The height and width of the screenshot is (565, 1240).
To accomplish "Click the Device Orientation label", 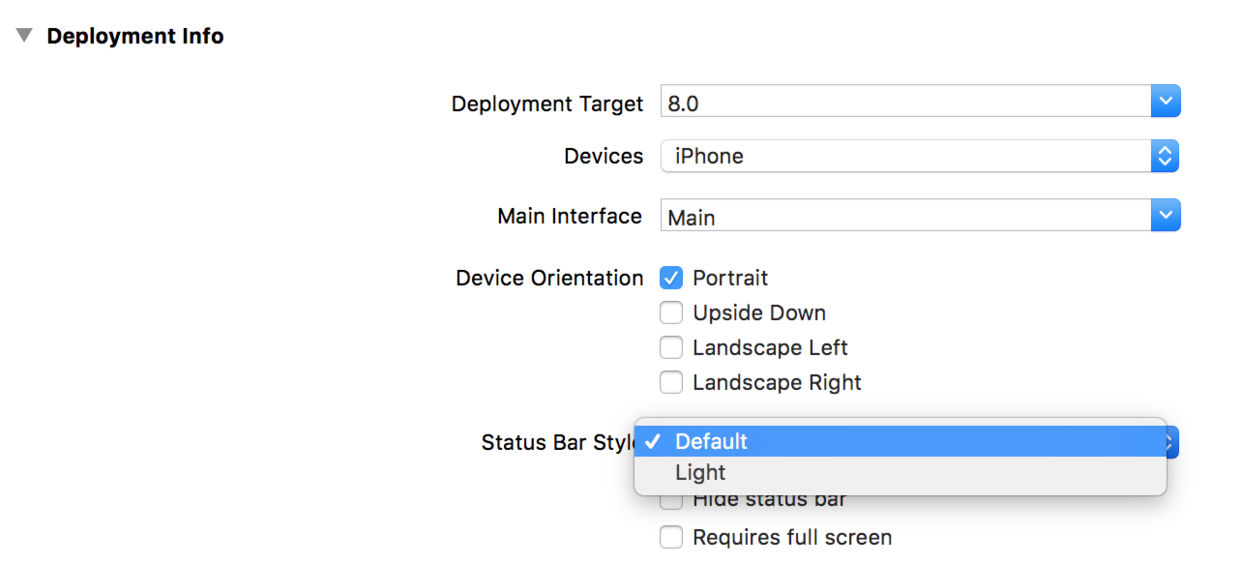I will tap(549, 278).
